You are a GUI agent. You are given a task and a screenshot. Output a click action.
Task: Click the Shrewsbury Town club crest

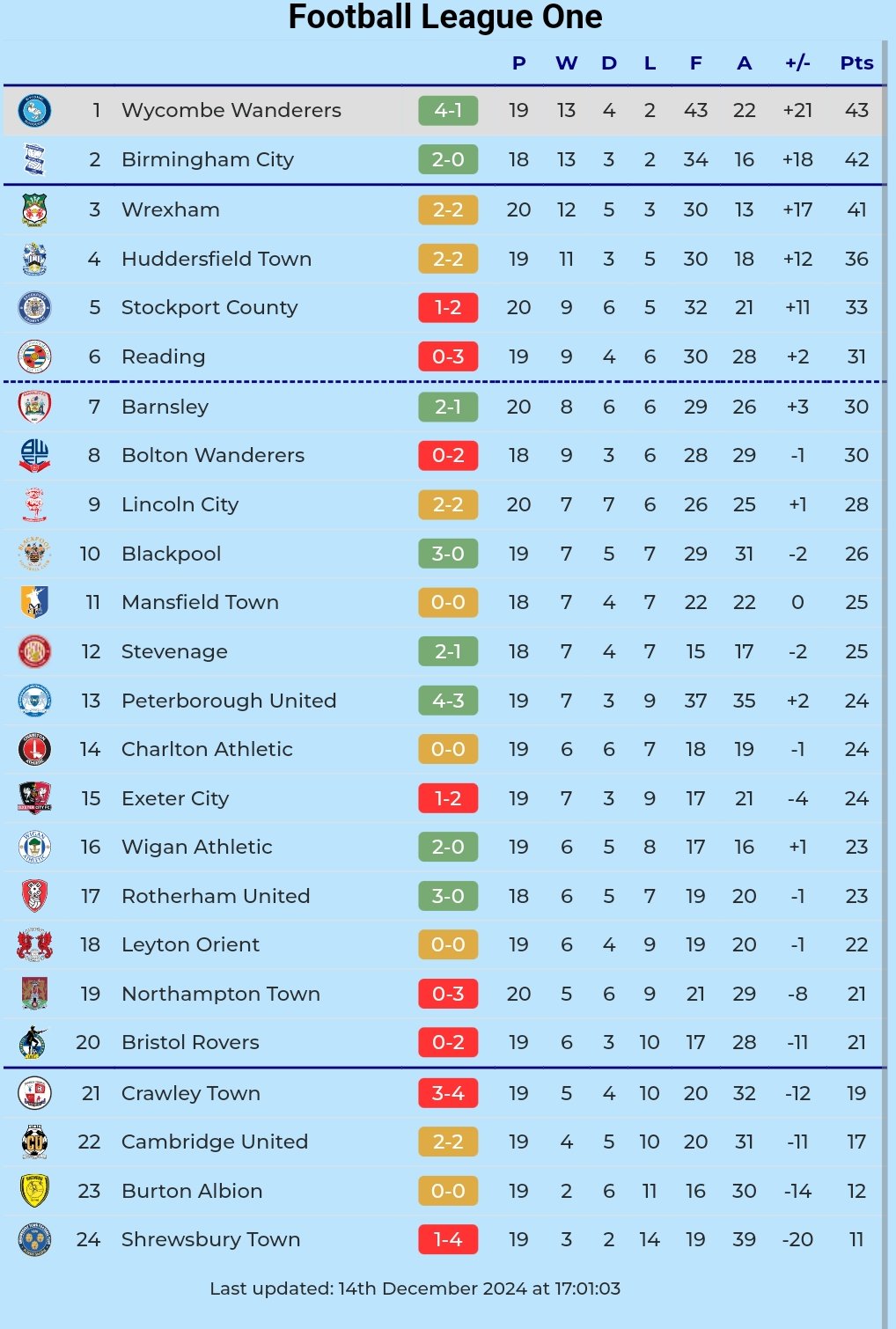34,1240
